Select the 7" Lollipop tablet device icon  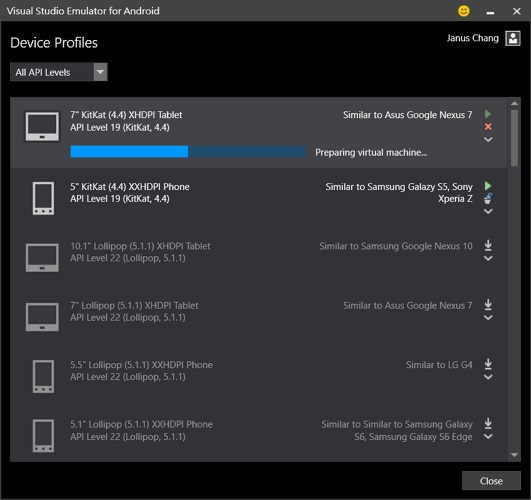(42, 317)
